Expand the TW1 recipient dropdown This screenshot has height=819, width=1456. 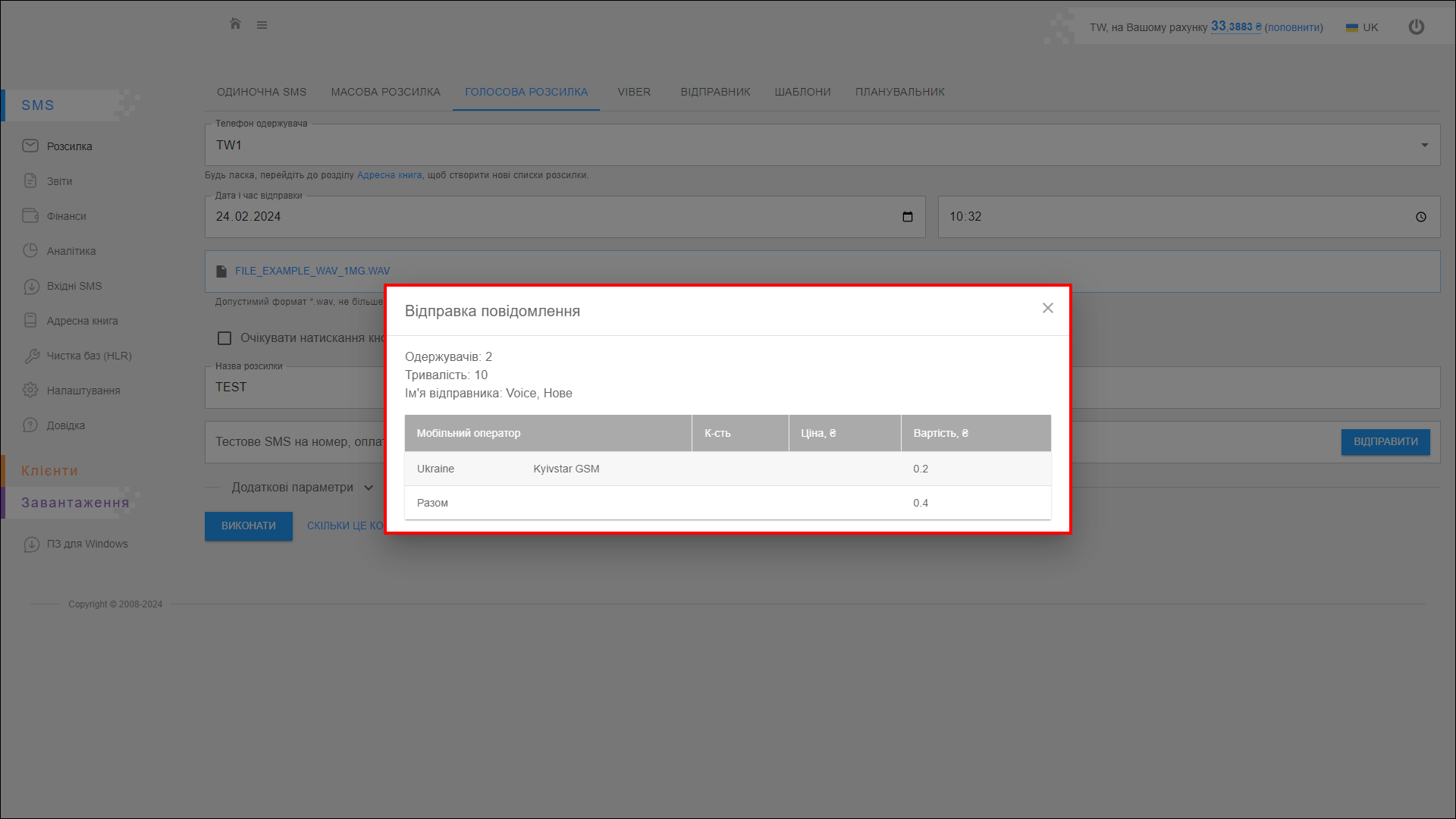(x=1424, y=145)
